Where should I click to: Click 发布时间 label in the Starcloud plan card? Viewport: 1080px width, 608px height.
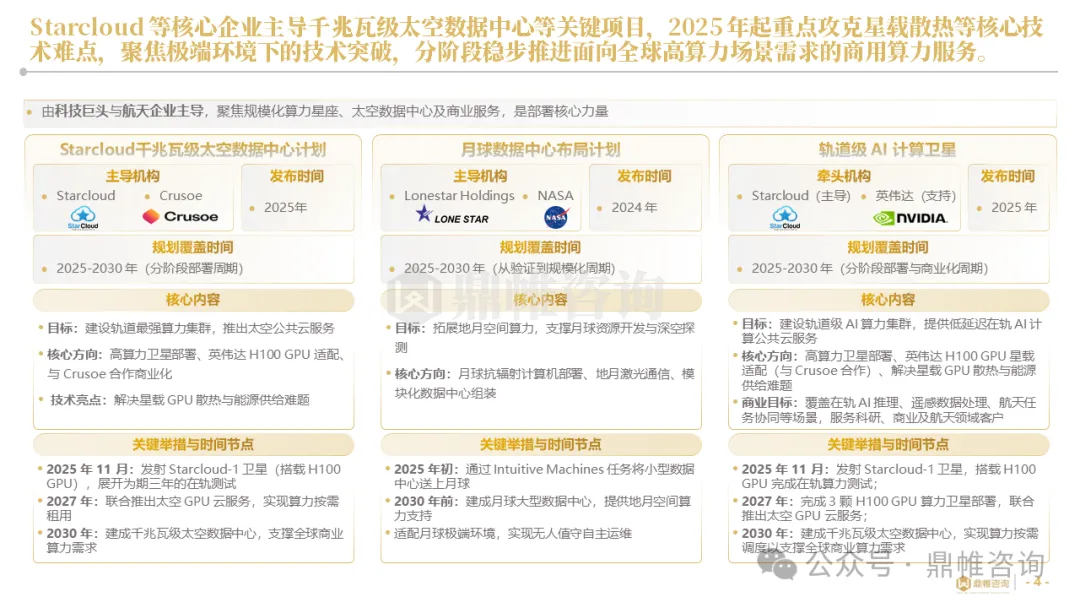[297, 176]
